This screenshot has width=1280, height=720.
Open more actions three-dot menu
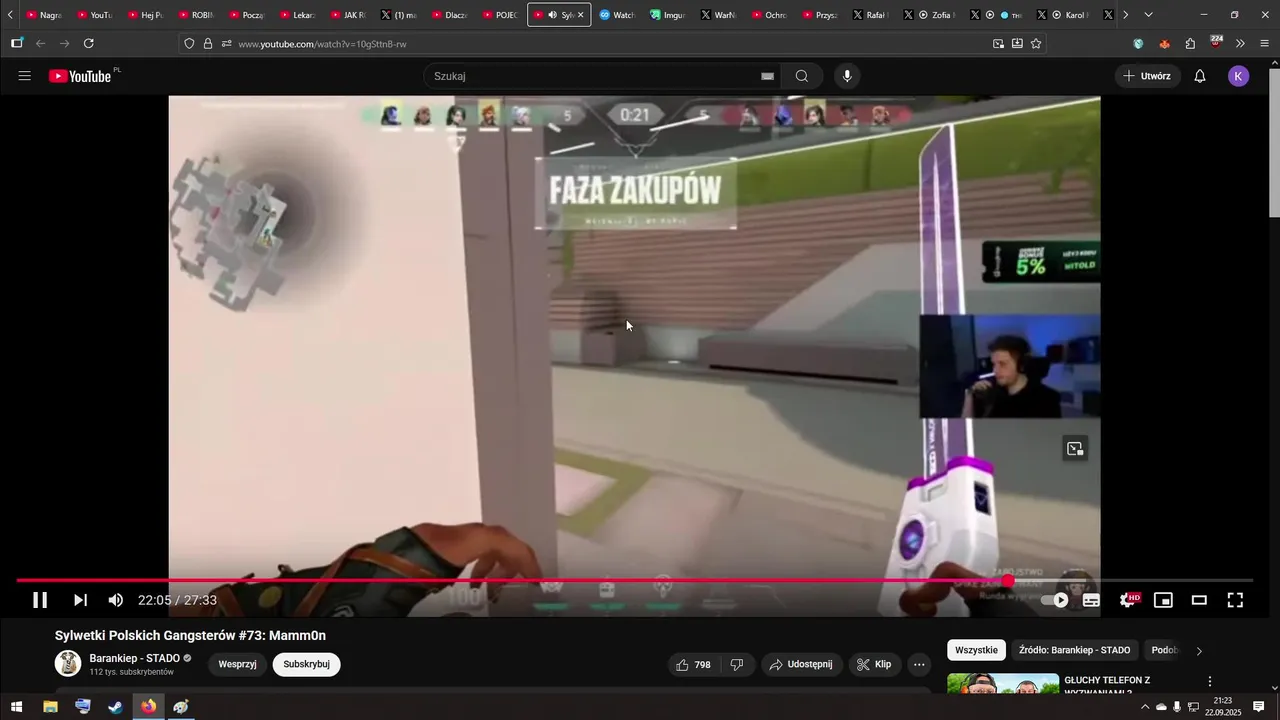919,664
